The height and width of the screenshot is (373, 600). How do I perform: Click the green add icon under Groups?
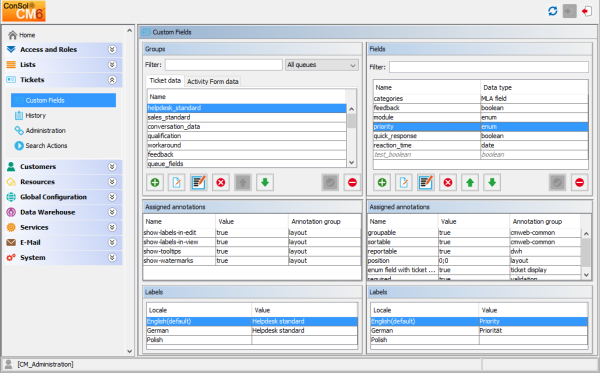pos(155,182)
